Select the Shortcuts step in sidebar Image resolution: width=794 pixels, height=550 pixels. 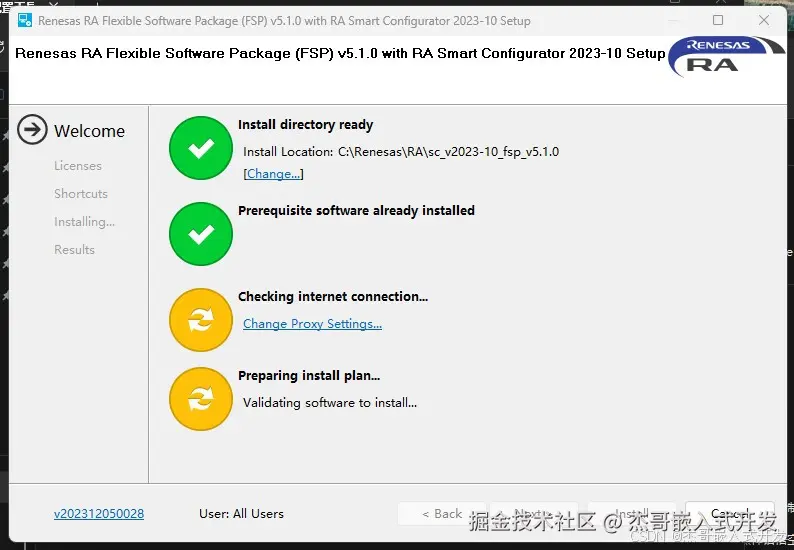[81, 194]
